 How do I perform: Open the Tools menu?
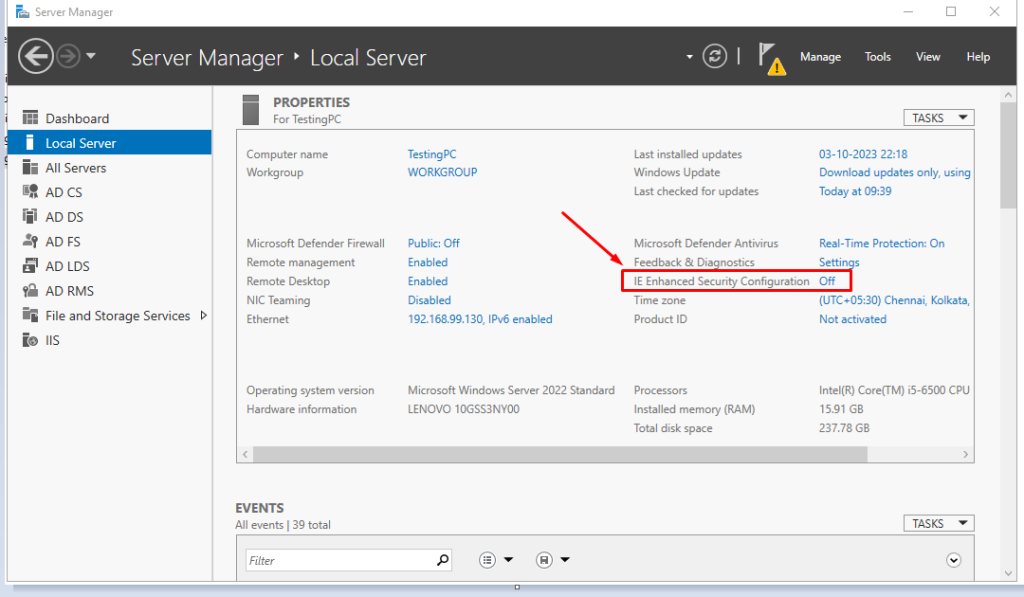point(878,57)
